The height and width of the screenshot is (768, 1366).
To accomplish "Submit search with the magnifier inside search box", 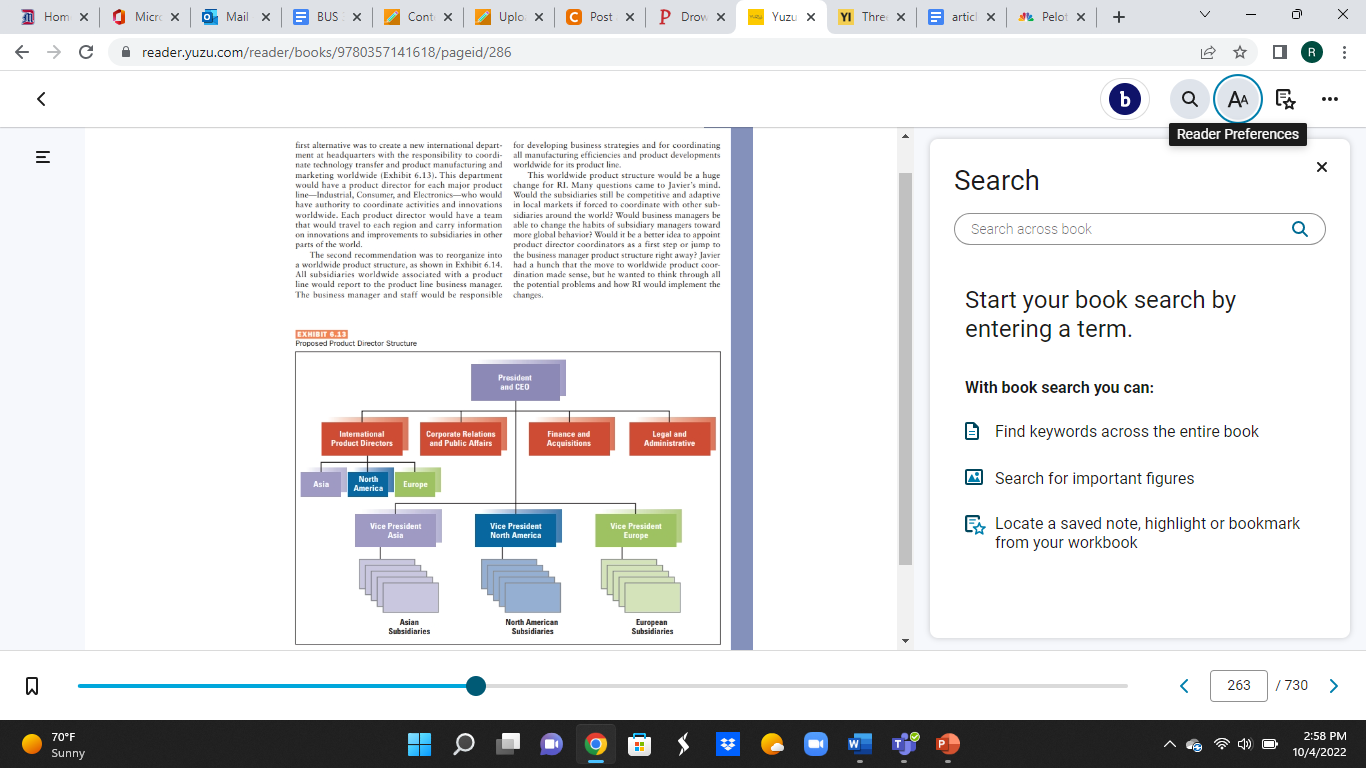I will click(1300, 229).
